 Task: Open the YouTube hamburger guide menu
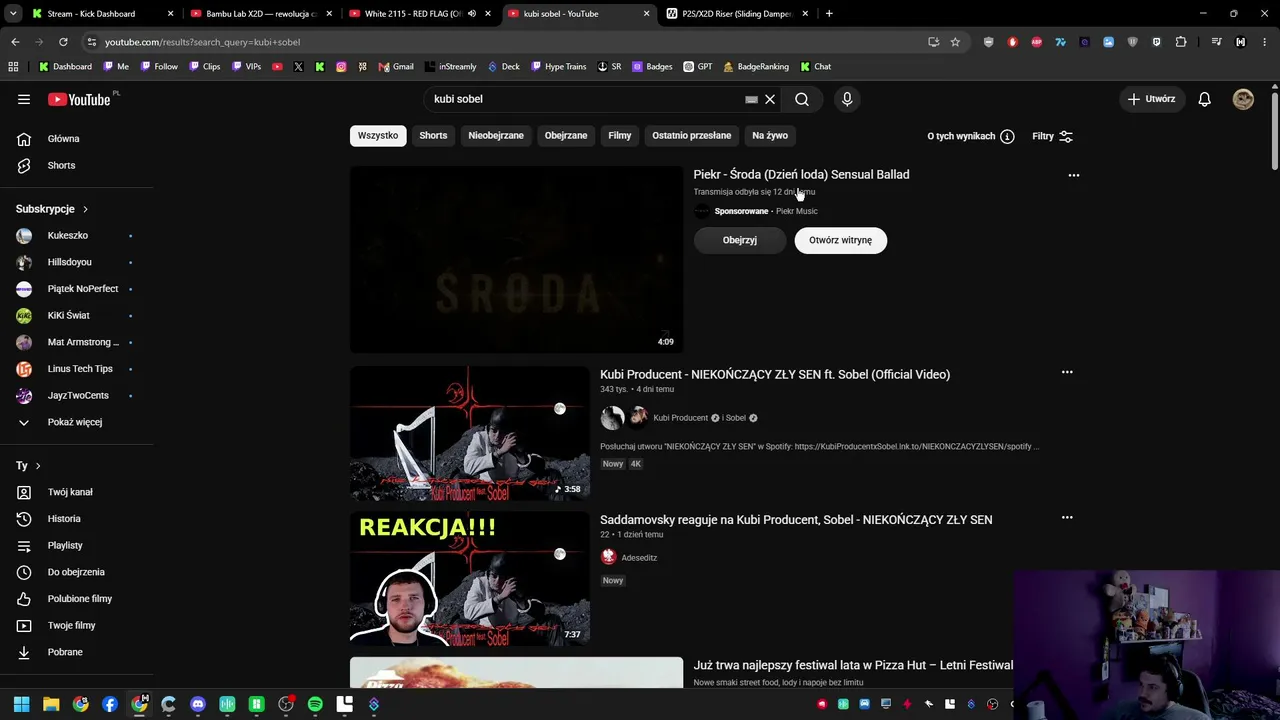(x=24, y=99)
